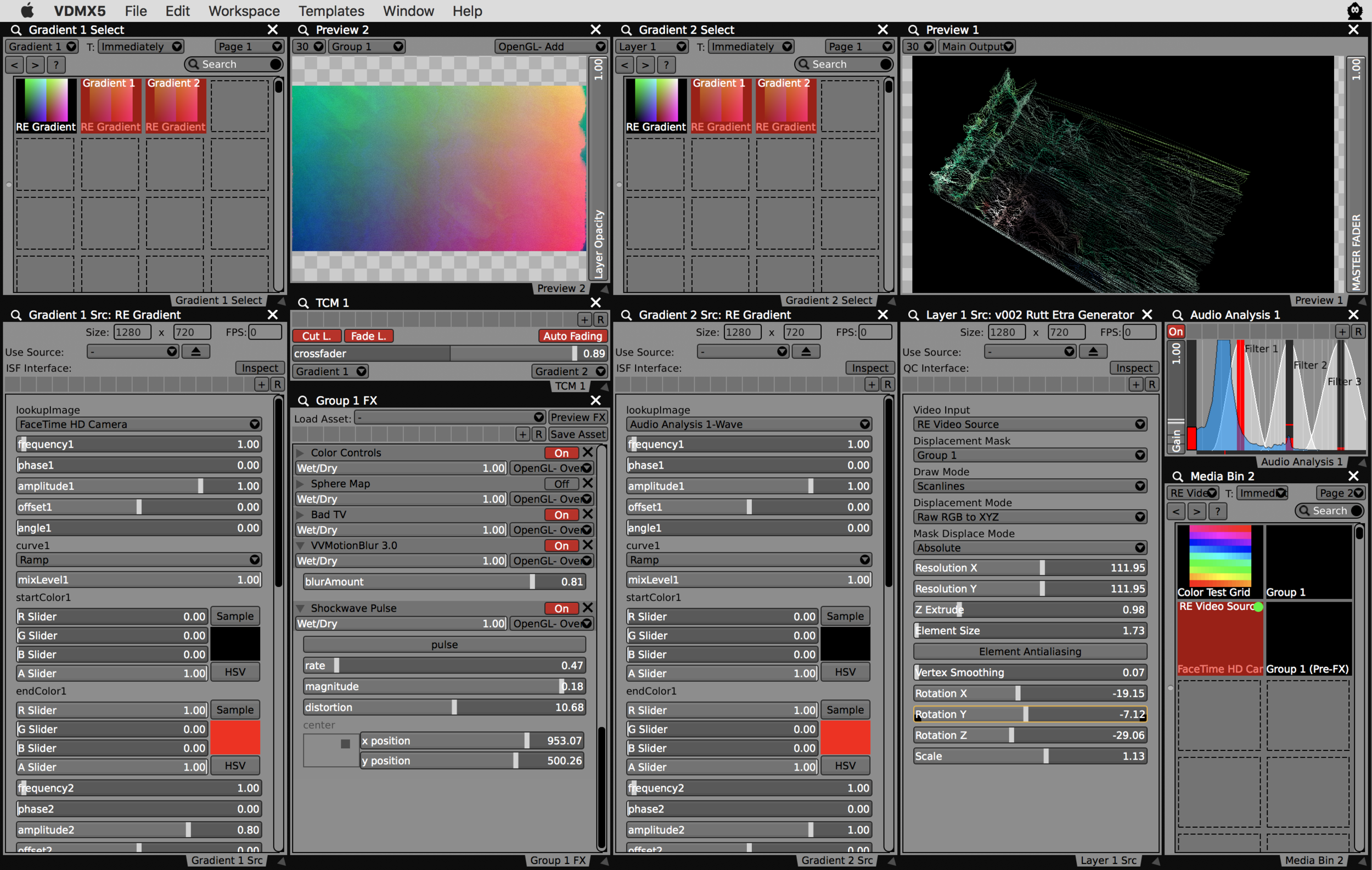
Task: Click the next page arrow in Gradient 2 Select
Action: point(645,64)
